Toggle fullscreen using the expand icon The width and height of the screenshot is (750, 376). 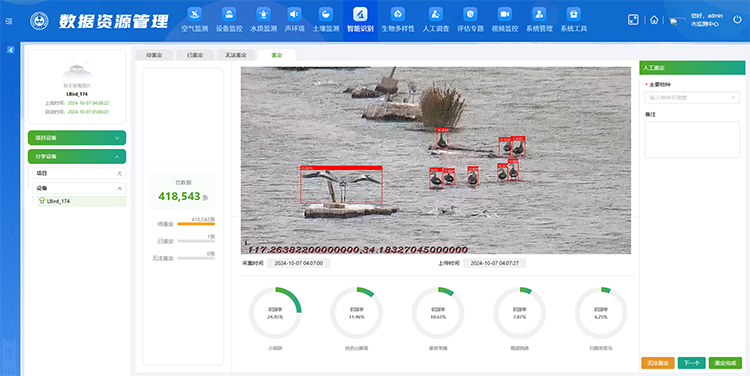(x=633, y=20)
